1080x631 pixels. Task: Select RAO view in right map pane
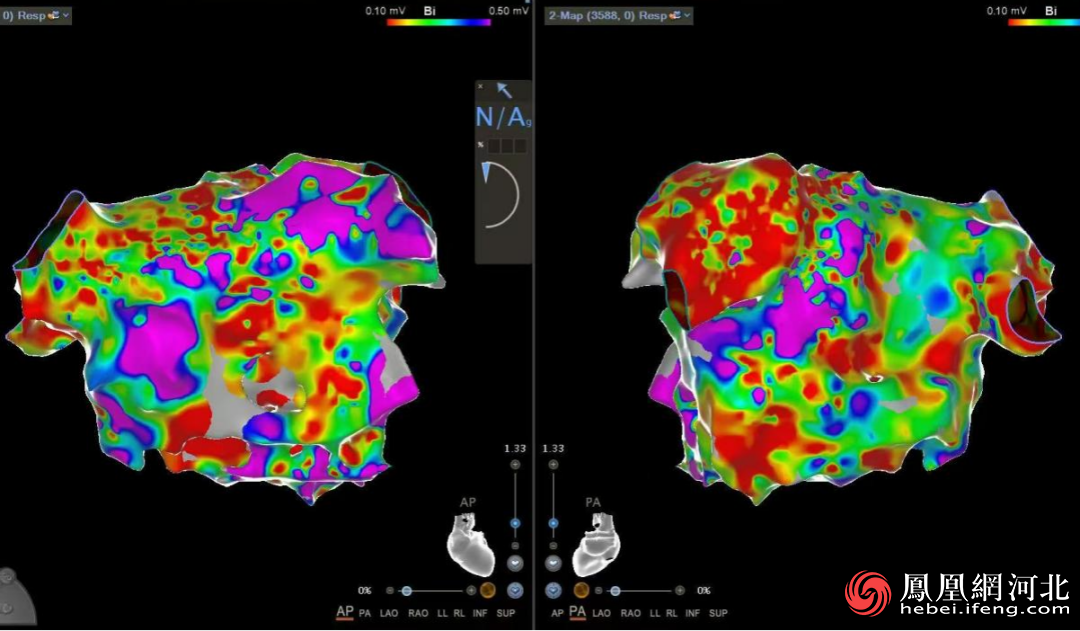coord(630,613)
